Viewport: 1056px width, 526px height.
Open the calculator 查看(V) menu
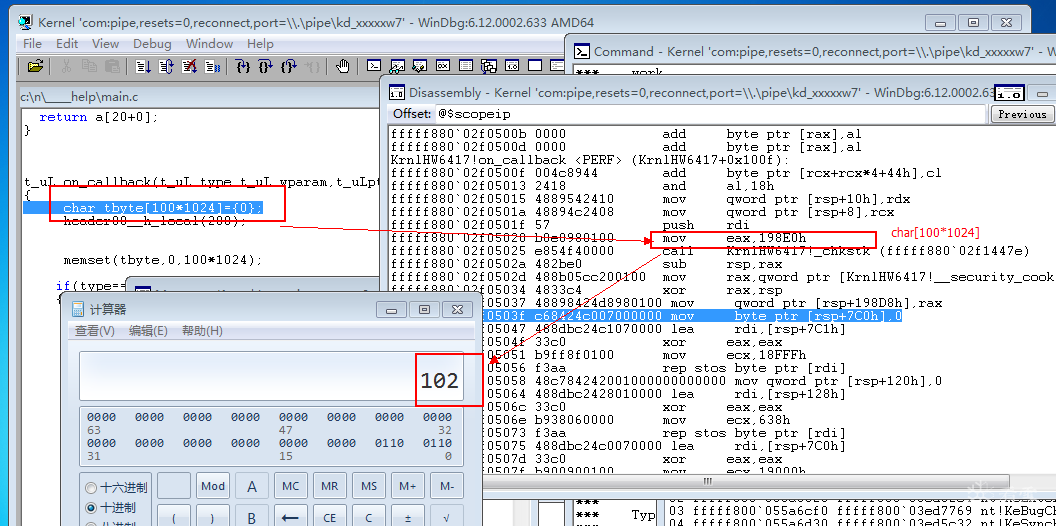95,331
